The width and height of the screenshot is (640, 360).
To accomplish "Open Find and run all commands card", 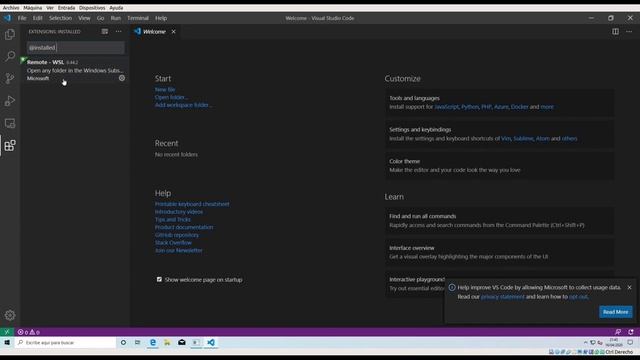I will 500,221.
